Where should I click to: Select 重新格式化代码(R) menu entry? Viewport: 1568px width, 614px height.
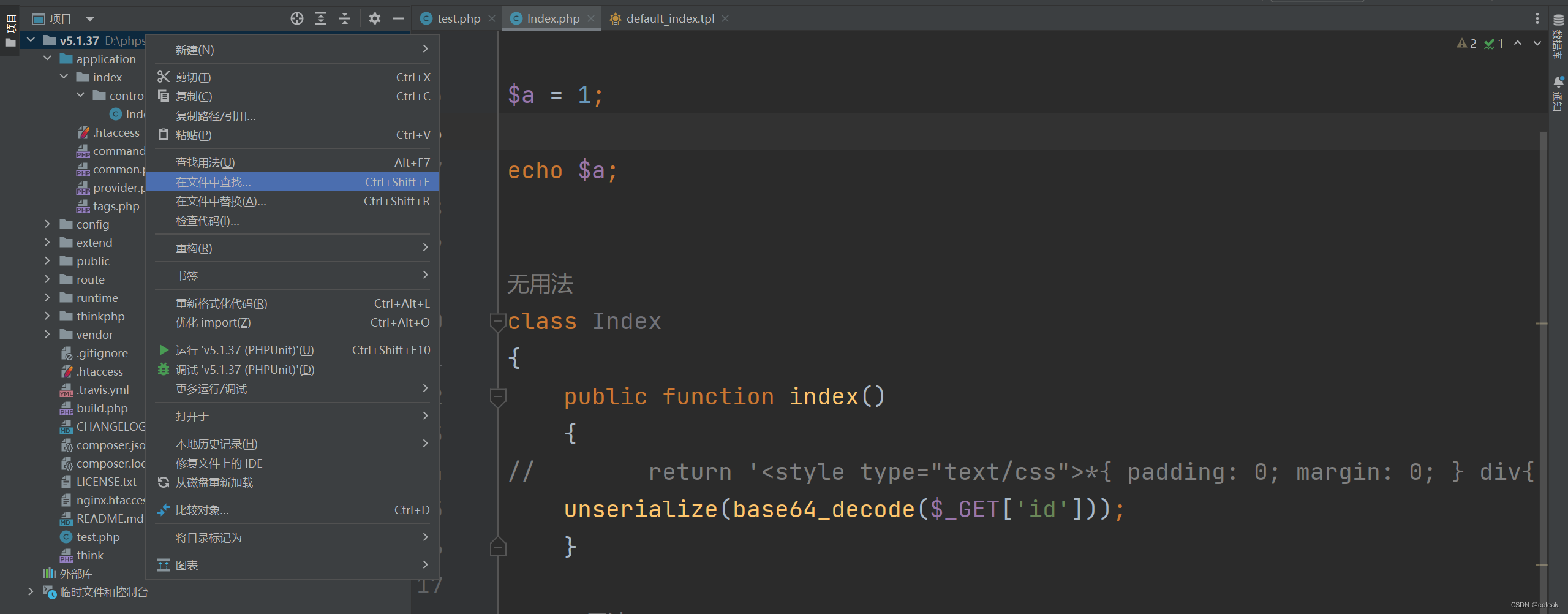[292, 303]
